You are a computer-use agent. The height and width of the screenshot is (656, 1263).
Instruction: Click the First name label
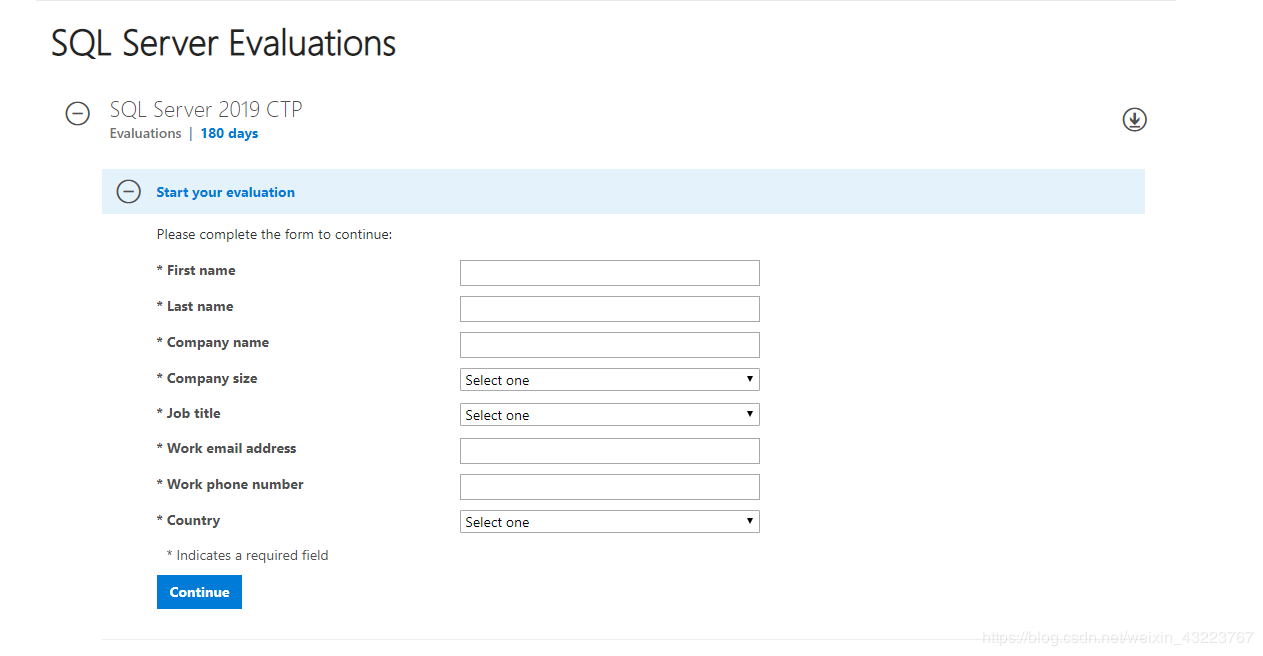196,270
